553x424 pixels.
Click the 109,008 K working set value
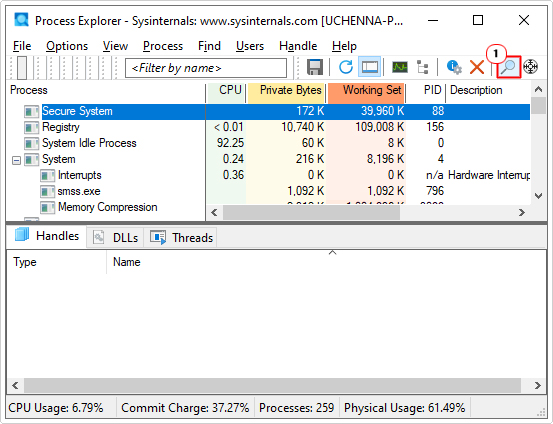pos(379,127)
